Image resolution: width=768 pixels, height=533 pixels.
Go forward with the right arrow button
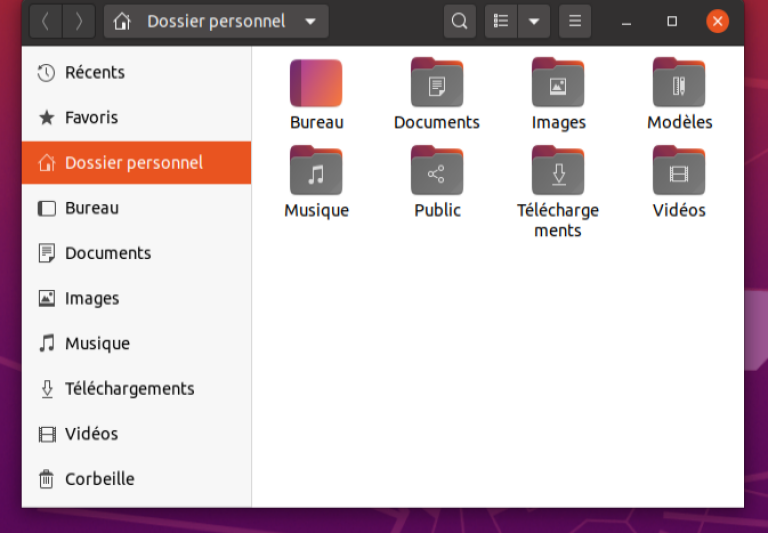[x=79, y=21]
